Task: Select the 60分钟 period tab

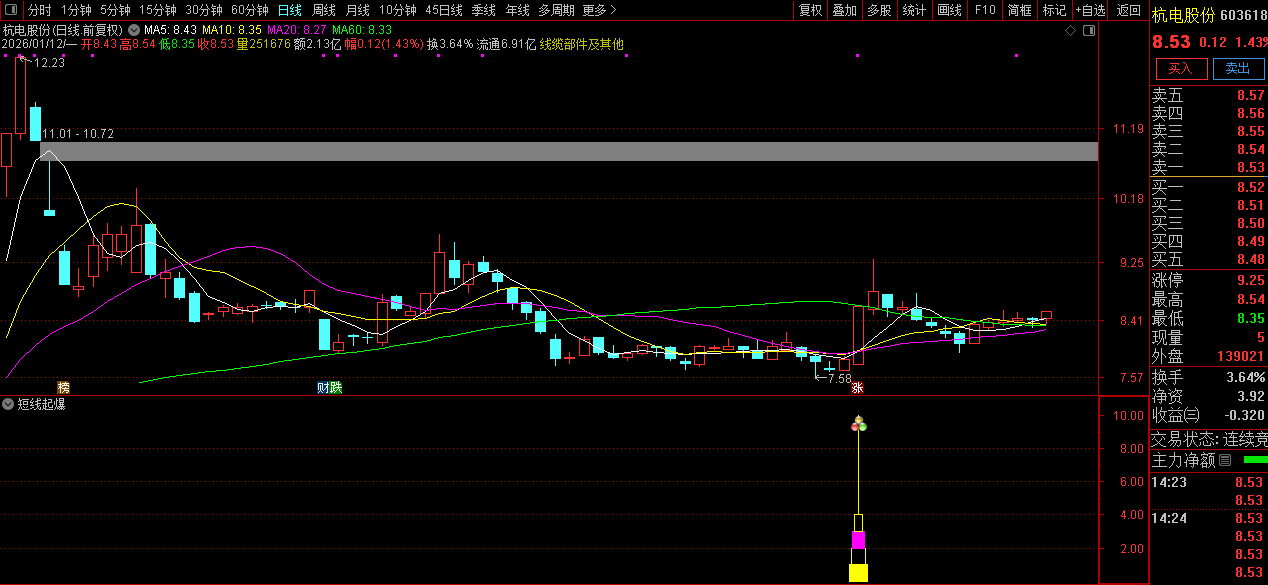Action: (249, 10)
